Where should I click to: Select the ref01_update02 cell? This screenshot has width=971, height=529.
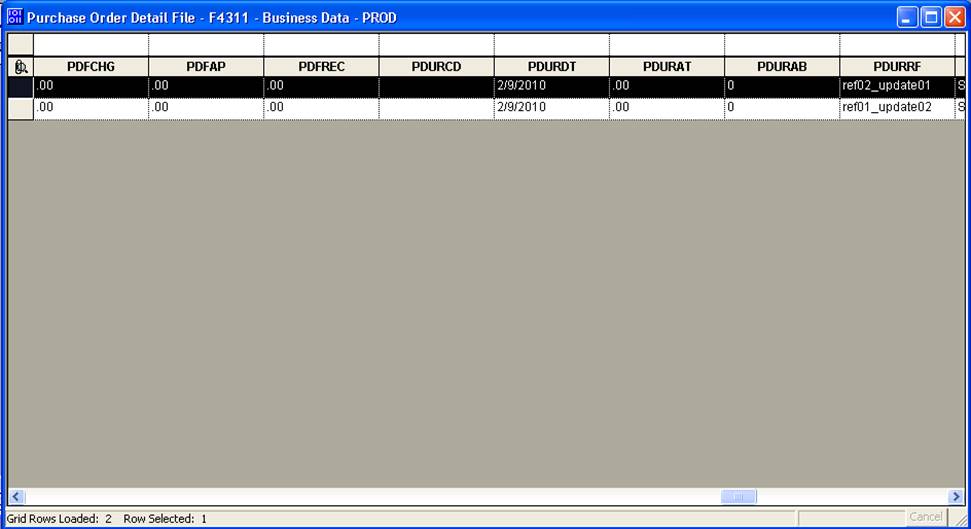point(897,108)
